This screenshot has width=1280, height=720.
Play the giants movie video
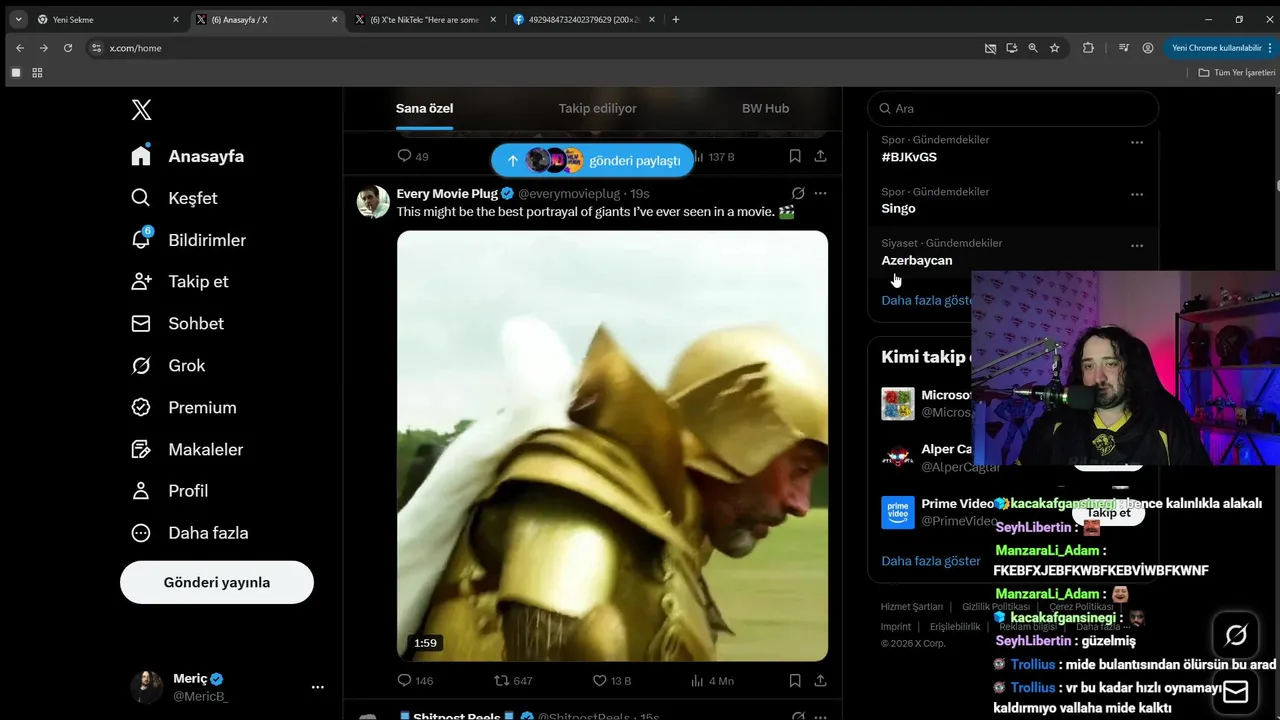612,446
